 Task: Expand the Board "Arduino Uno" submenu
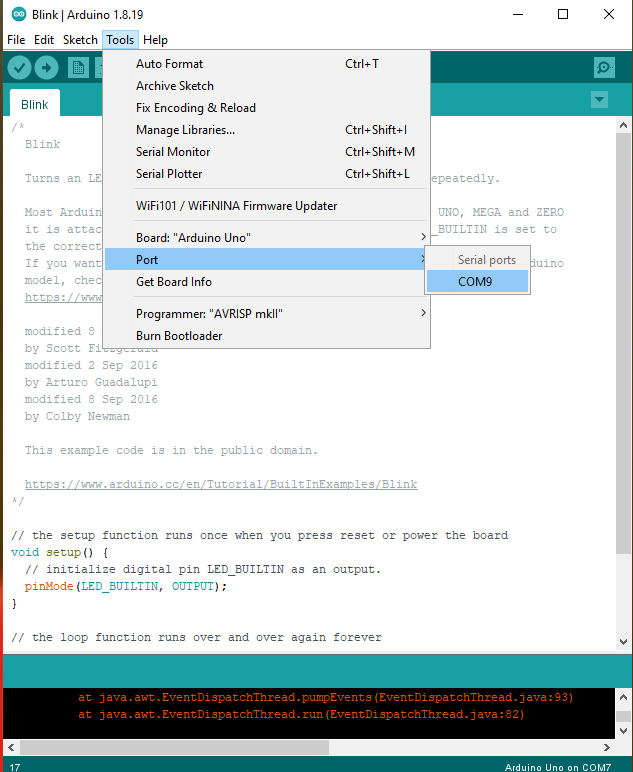coord(267,237)
